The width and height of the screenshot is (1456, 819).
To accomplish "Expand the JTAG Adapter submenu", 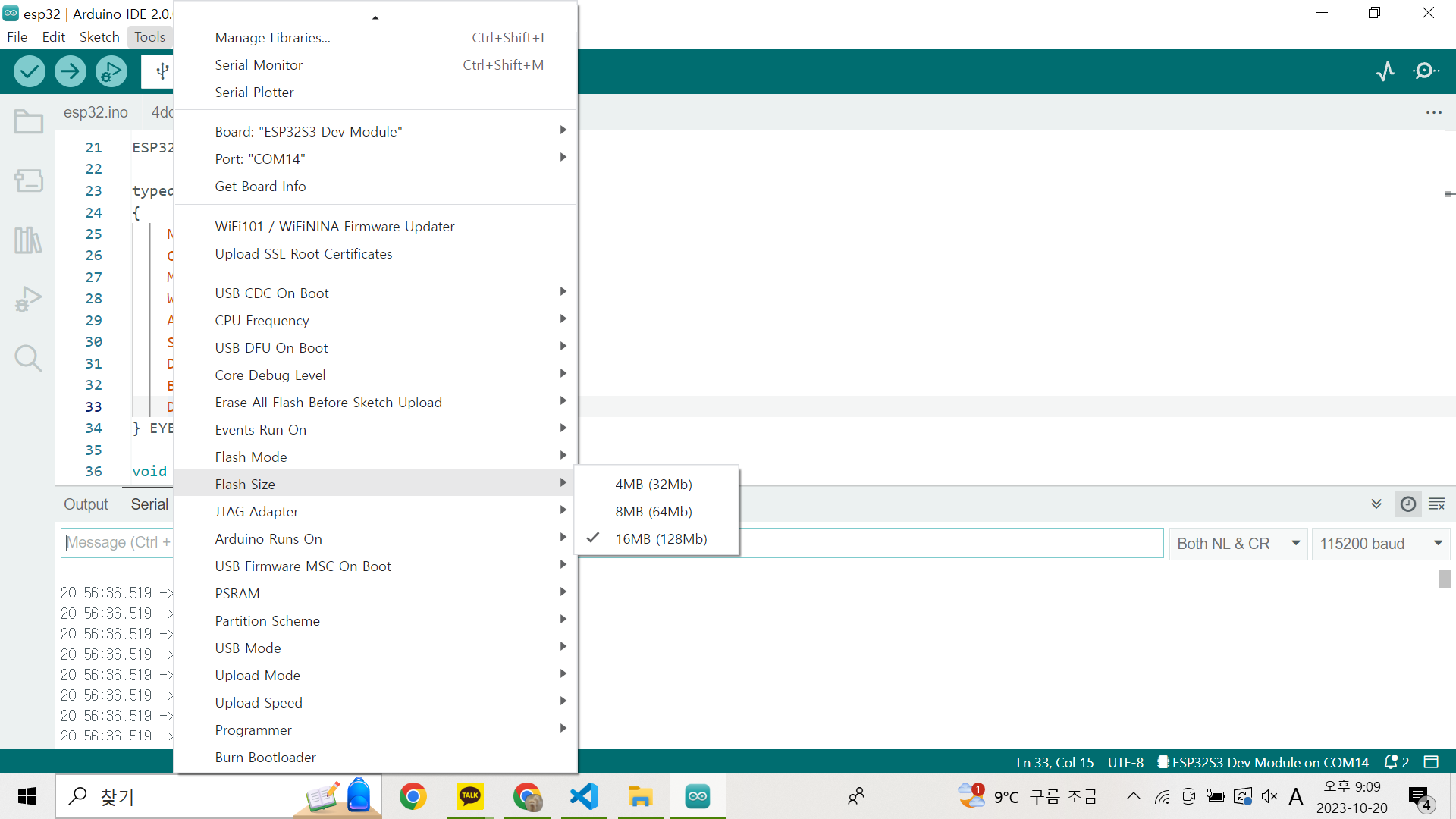I will coord(375,511).
